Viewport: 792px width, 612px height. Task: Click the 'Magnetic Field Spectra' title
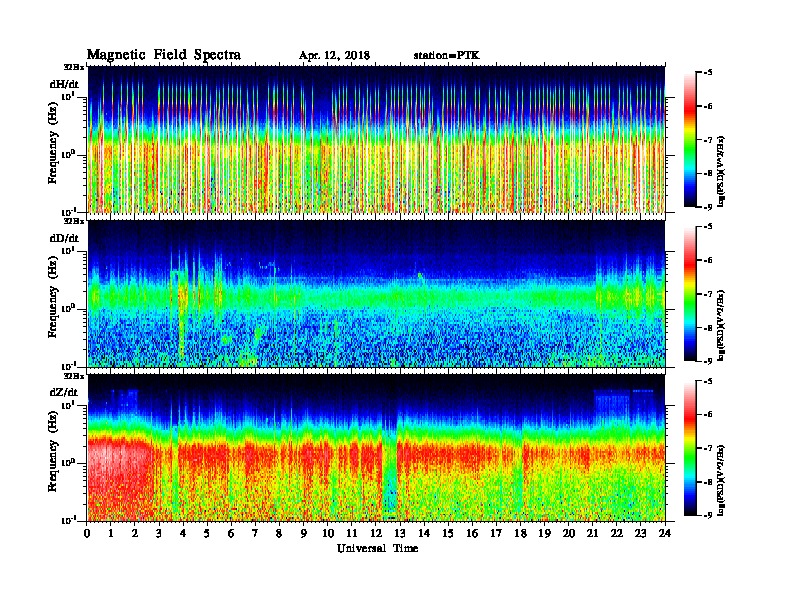(164, 55)
